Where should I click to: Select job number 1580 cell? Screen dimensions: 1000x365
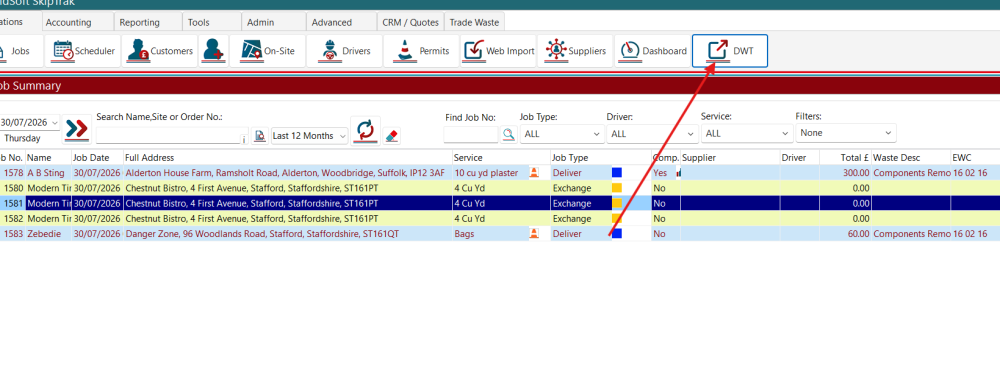point(12,188)
